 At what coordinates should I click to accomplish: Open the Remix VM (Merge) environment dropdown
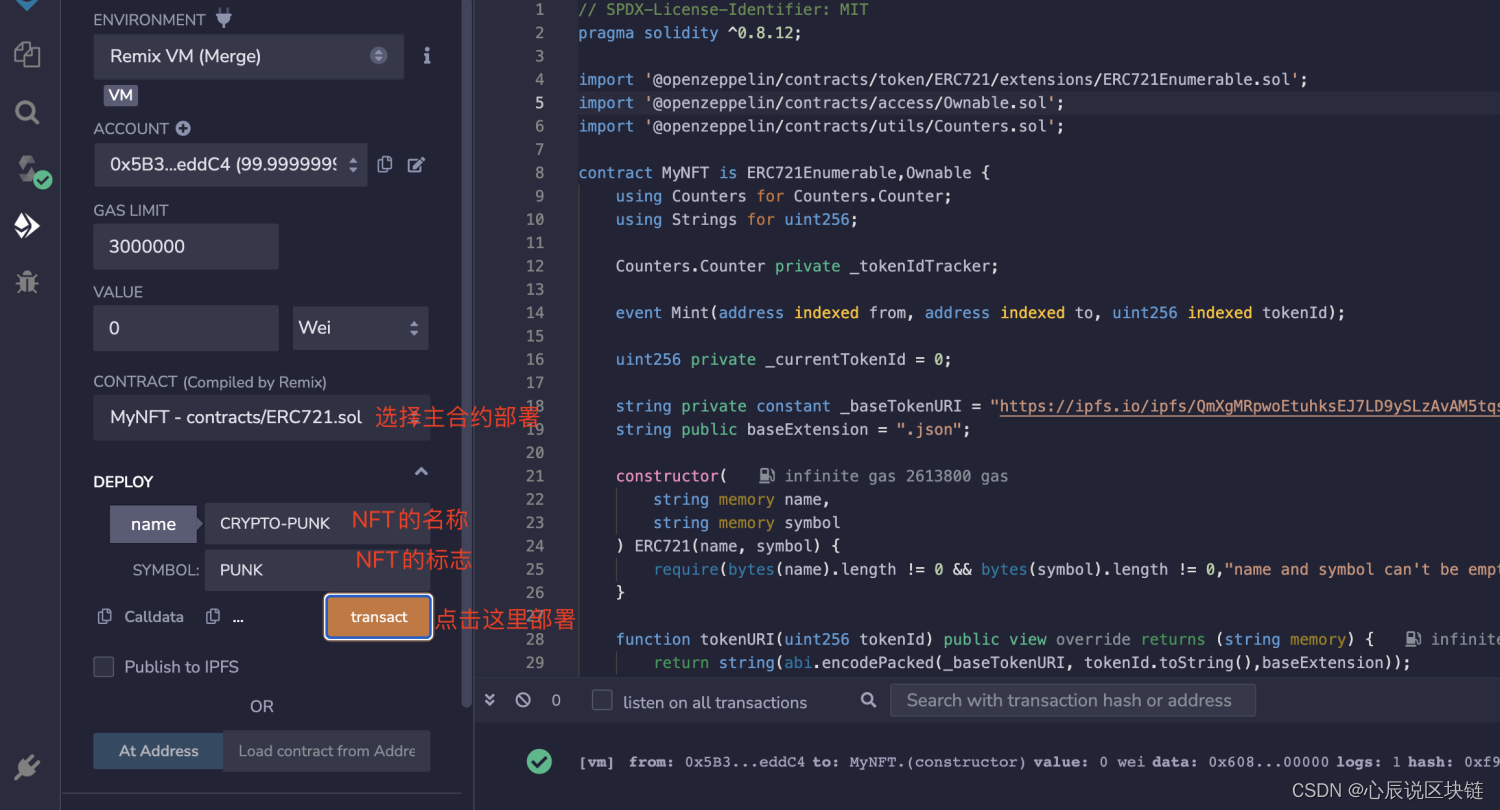tap(248, 56)
